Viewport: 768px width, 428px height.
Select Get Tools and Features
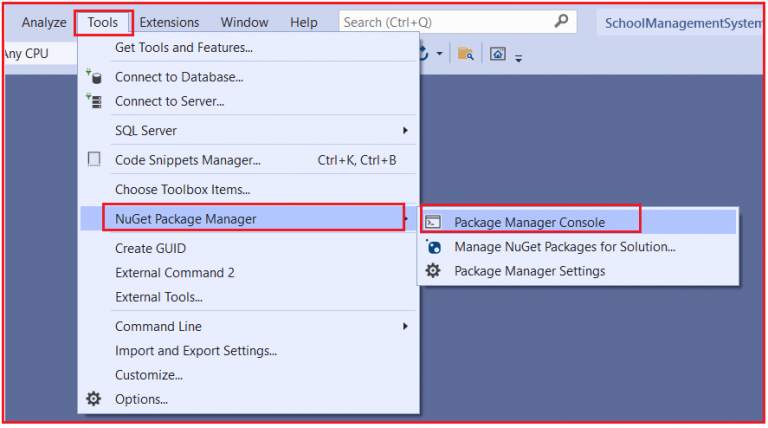[x=183, y=47]
